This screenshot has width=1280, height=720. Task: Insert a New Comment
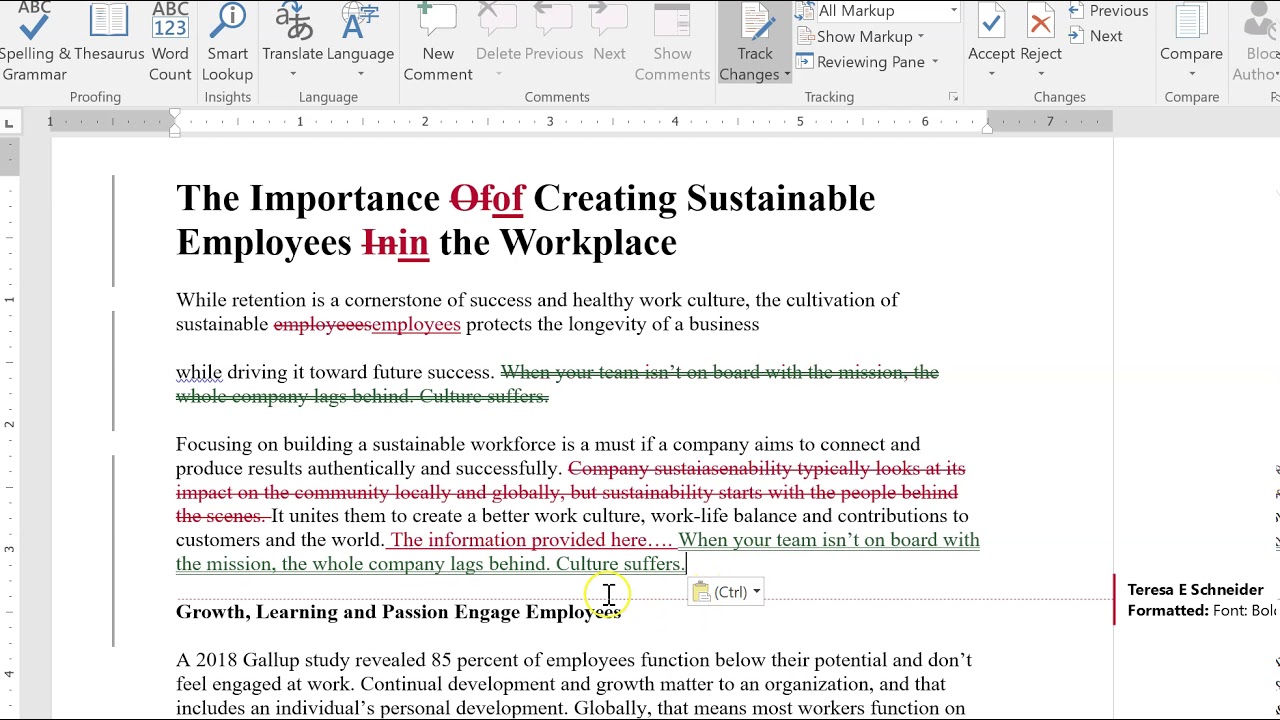pyautogui.click(x=438, y=43)
